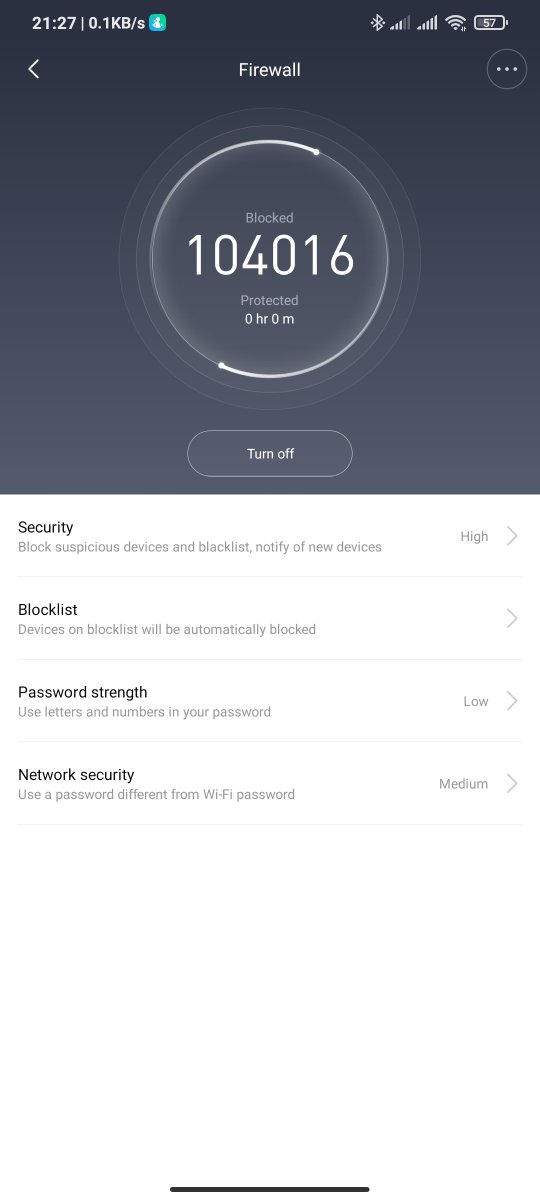The image size is (540, 1200).
Task: Change the High security level value
Action: click(x=474, y=536)
